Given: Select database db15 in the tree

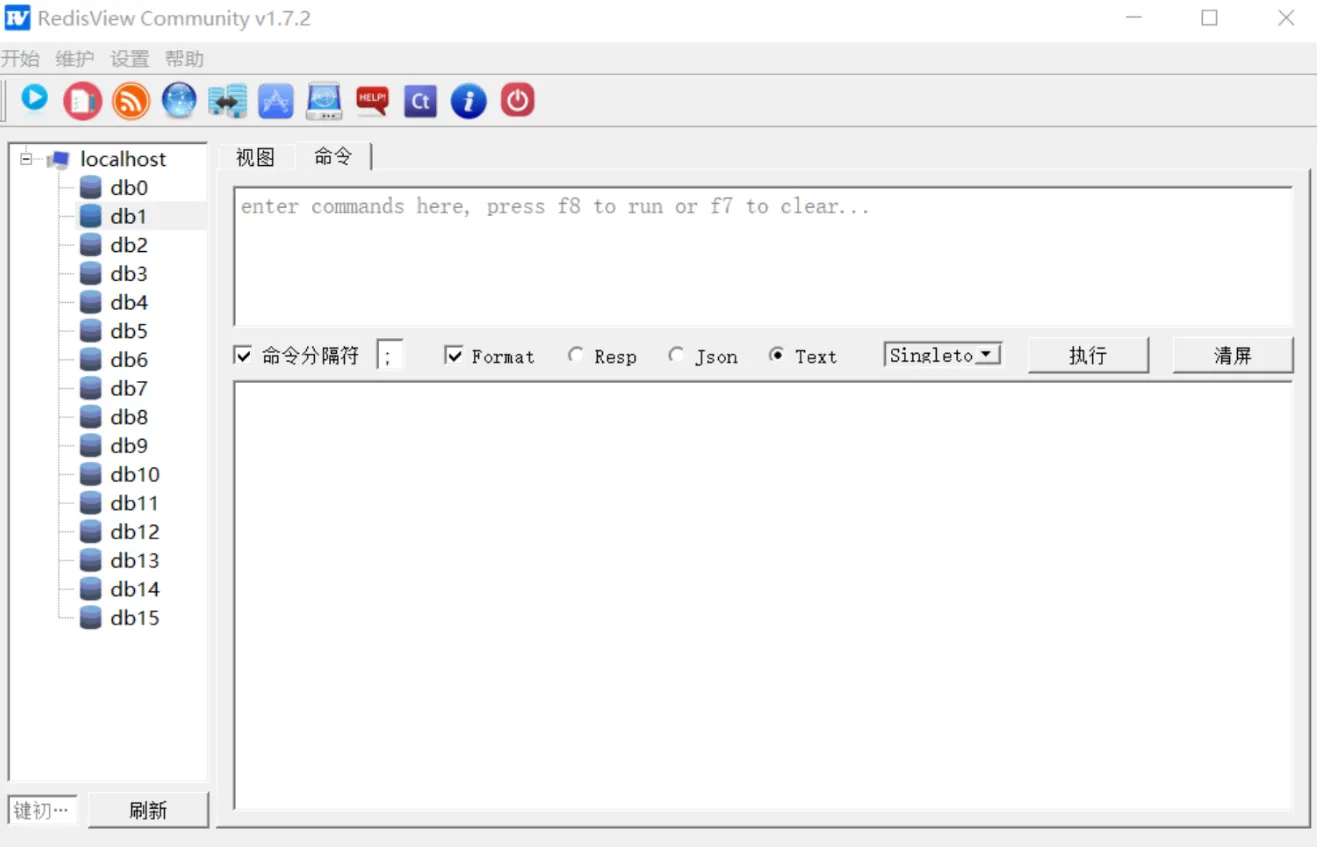Looking at the screenshot, I should click(x=135, y=618).
